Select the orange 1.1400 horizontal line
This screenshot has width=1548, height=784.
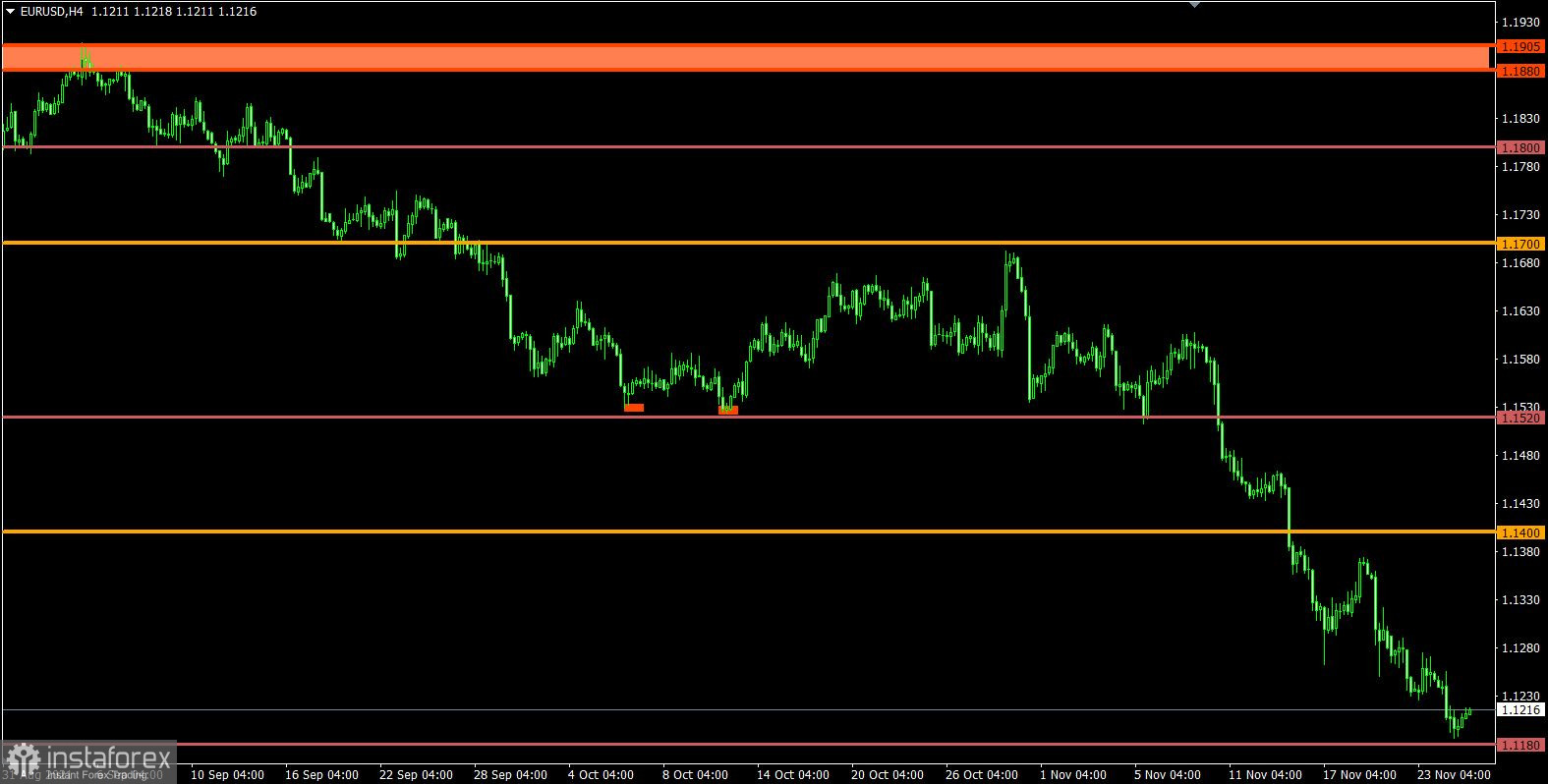pyautogui.click(x=747, y=532)
